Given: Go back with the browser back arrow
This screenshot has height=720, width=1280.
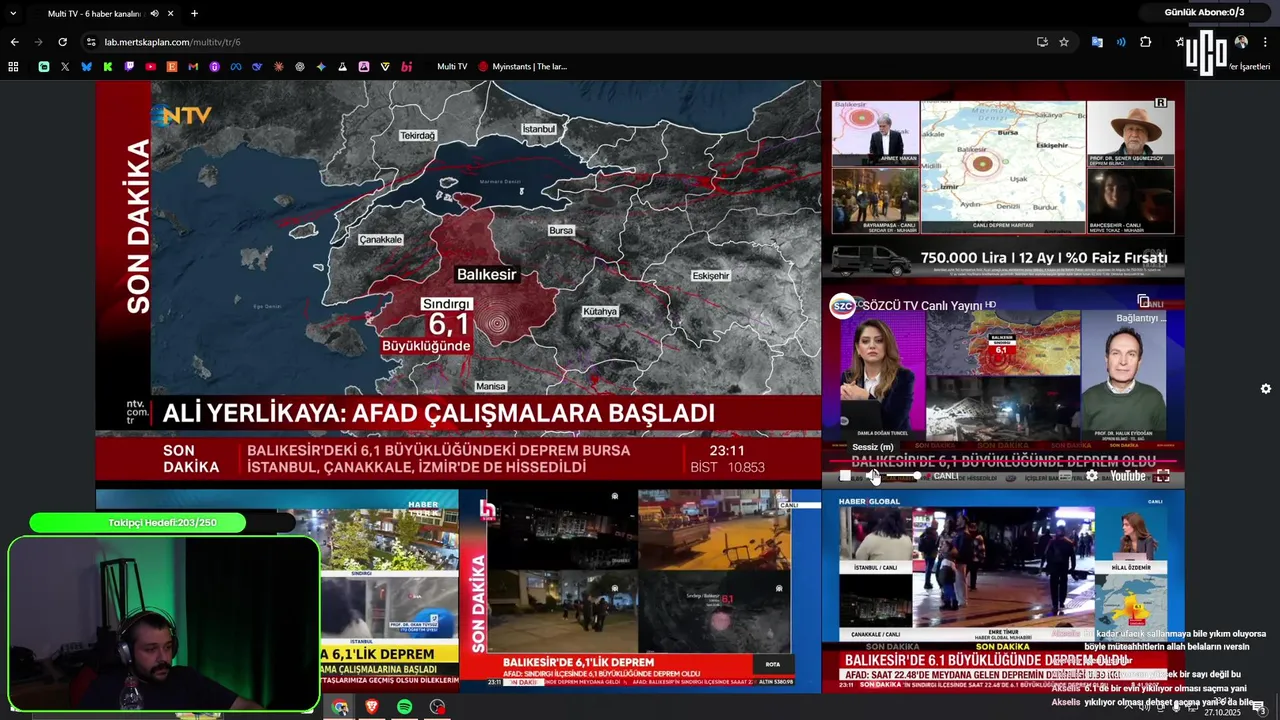Looking at the screenshot, I should (14, 42).
